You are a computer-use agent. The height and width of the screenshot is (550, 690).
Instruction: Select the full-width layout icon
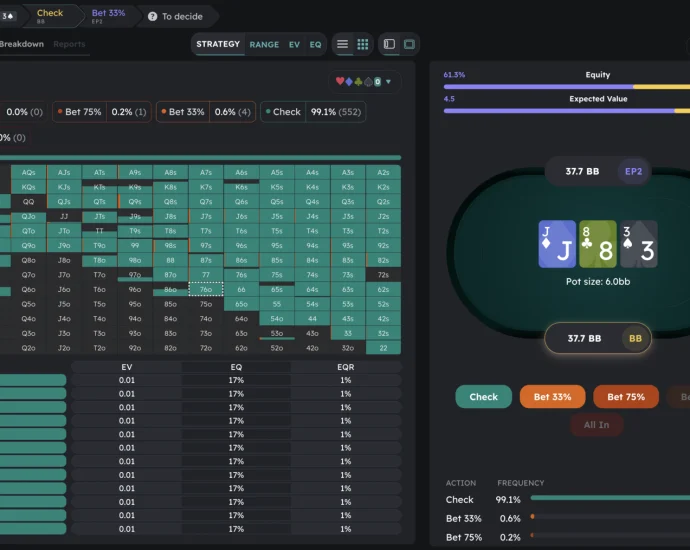410,45
